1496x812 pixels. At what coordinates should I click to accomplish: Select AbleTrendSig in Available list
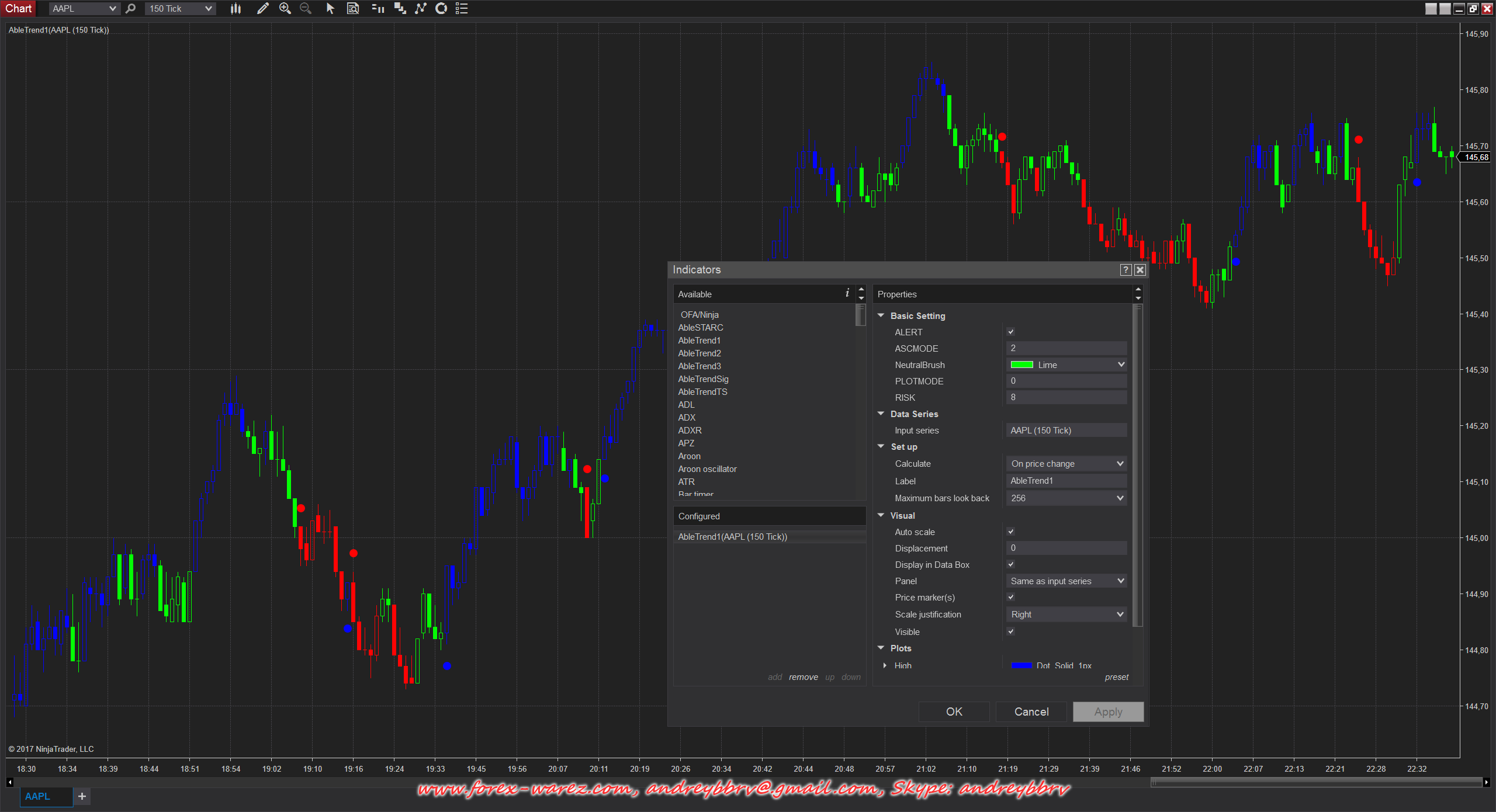pos(703,379)
